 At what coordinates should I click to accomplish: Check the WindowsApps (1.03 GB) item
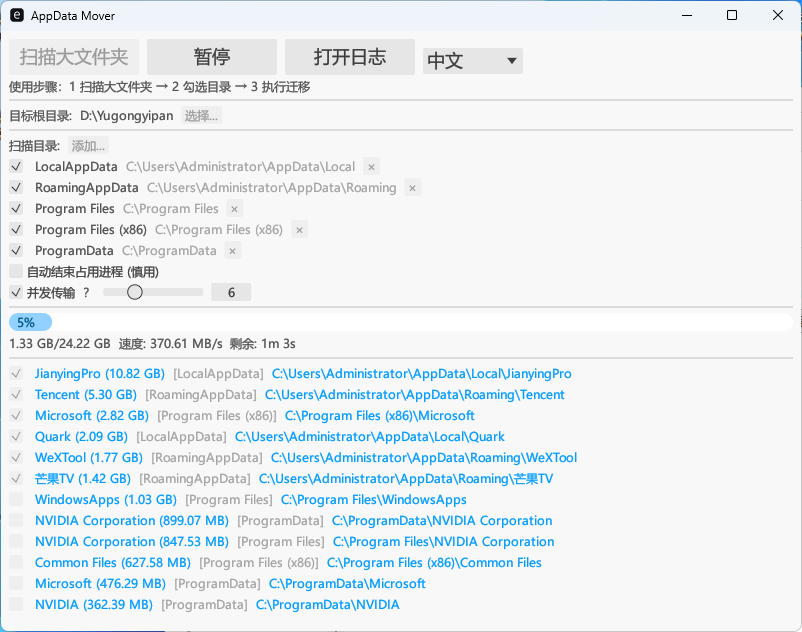pyautogui.click(x=15, y=499)
